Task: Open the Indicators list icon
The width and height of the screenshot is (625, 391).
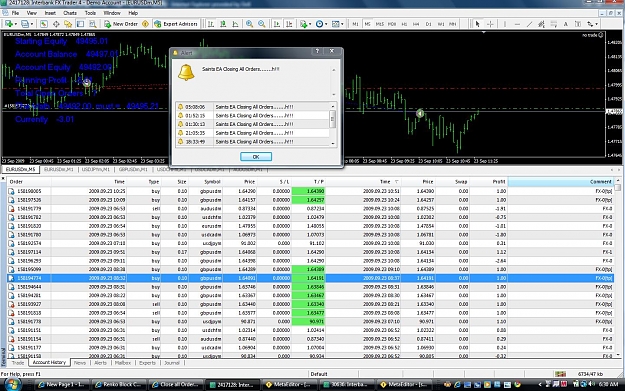Action: click(x=304, y=24)
